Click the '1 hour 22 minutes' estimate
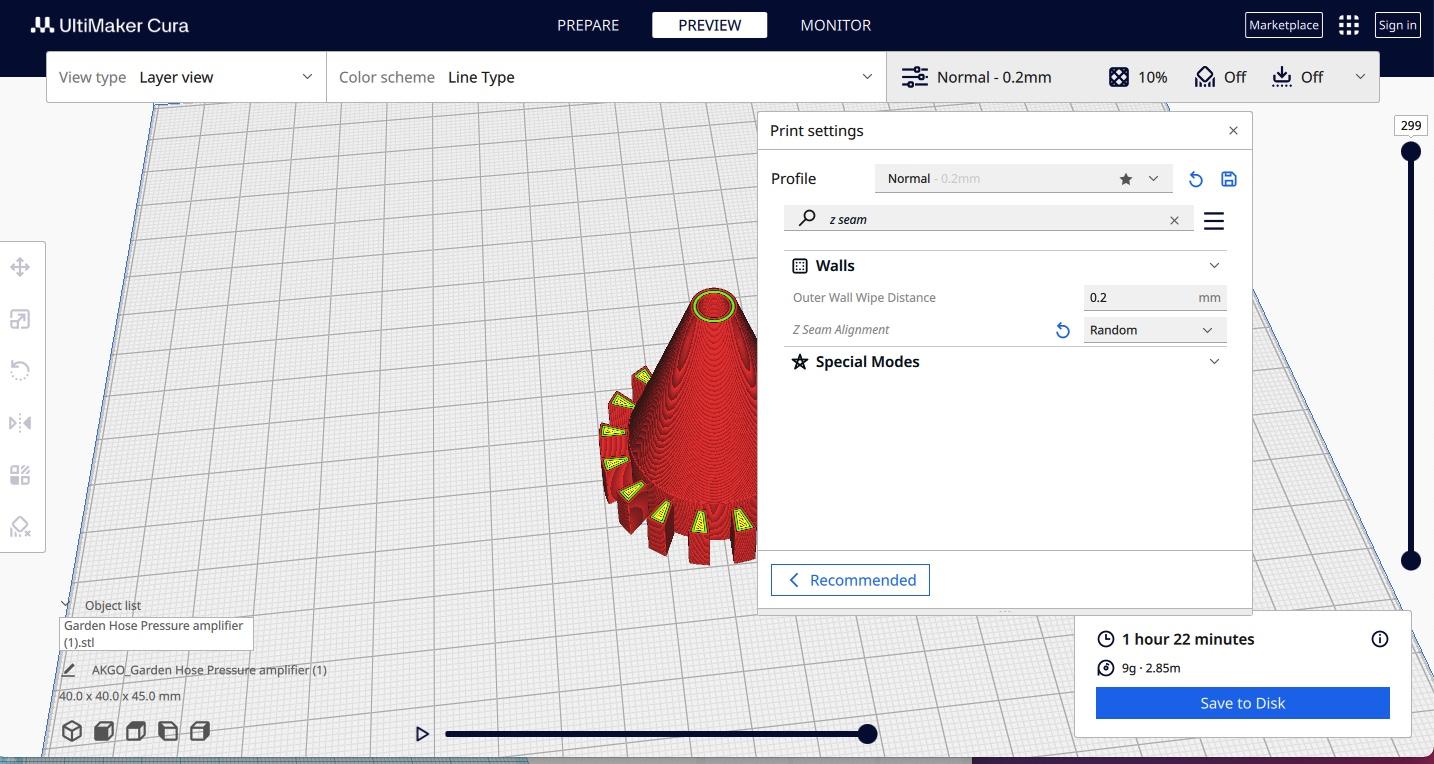Image resolution: width=1434 pixels, height=764 pixels. (x=1188, y=639)
